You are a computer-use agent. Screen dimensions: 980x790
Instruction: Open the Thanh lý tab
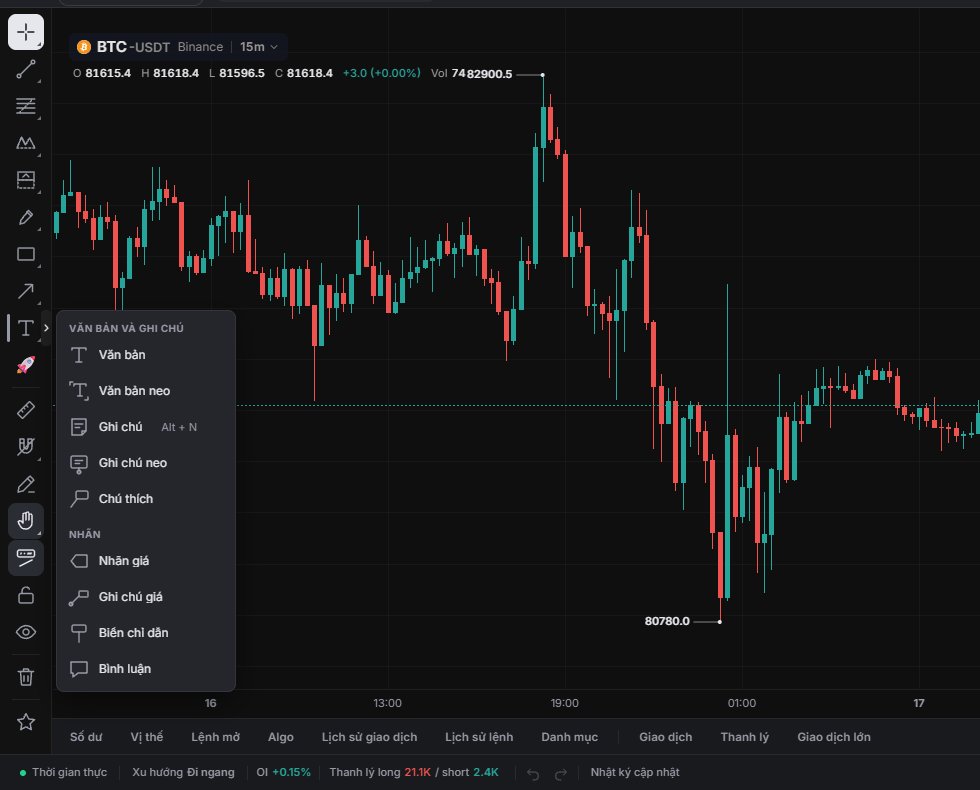744,737
